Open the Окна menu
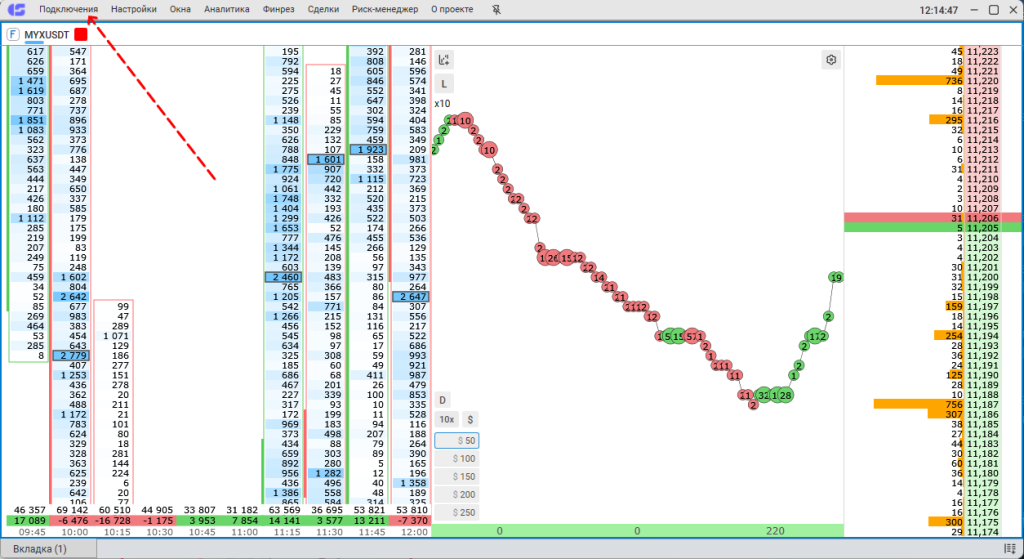The height and width of the screenshot is (559, 1024). (180, 10)
